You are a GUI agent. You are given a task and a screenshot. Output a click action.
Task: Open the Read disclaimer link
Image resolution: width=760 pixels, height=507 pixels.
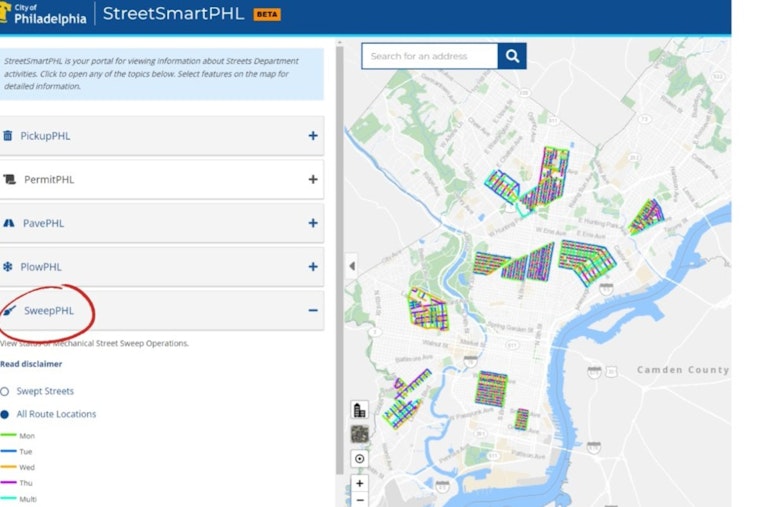point(31,364)
